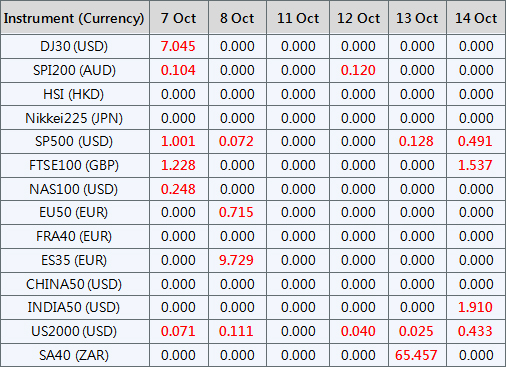This screenshot has height=367, width=506.
Task: Select the 7 Oct column header
Action: (178, 18)
